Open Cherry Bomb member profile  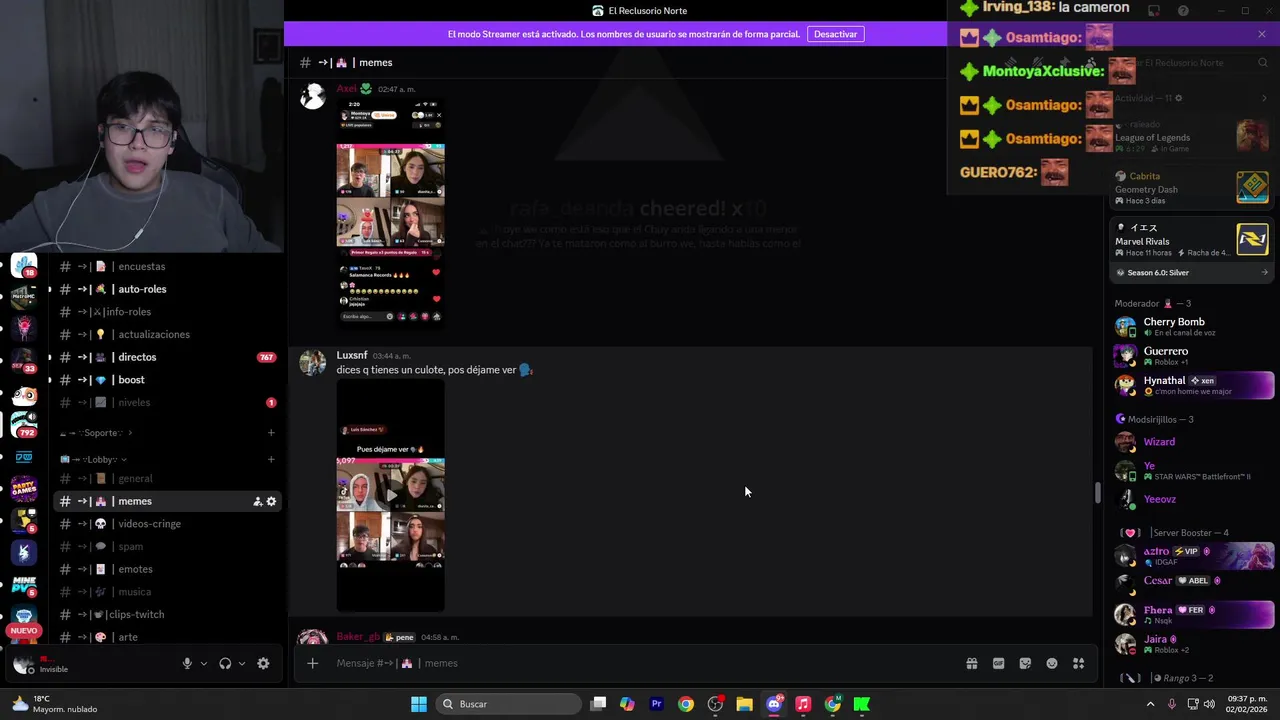1192,326
